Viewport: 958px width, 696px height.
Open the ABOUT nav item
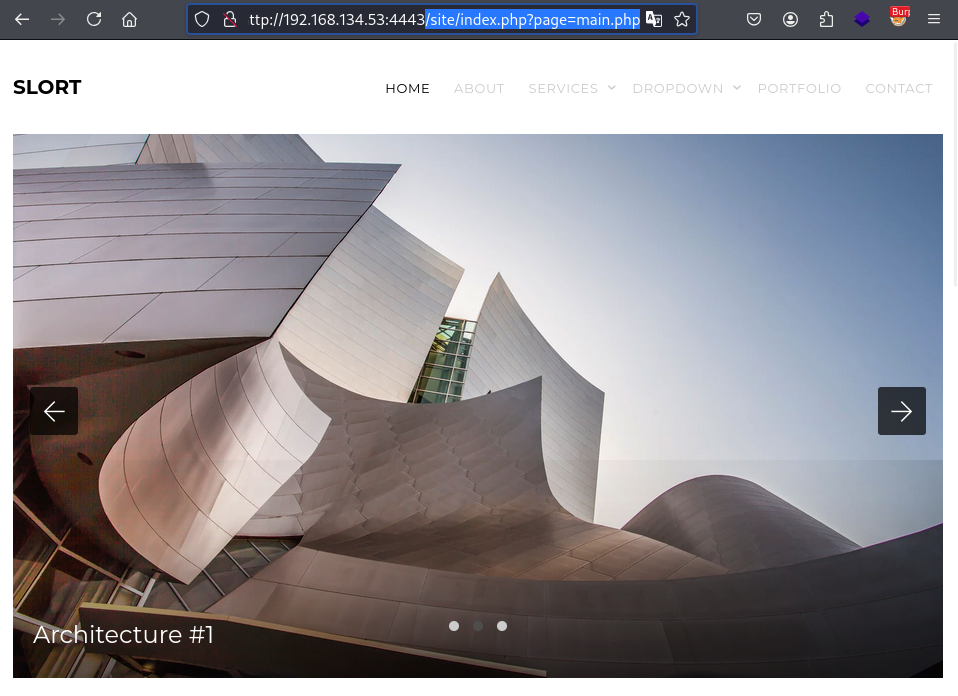click(479, 89)
